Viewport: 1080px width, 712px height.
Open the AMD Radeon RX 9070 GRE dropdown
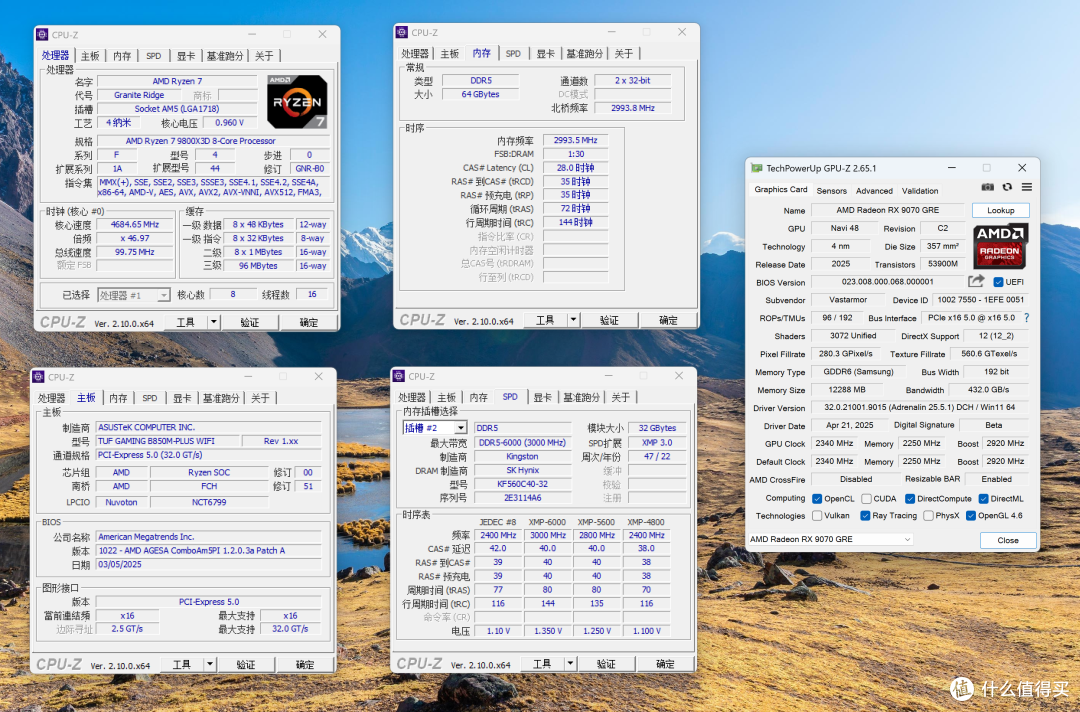(909, 539)
